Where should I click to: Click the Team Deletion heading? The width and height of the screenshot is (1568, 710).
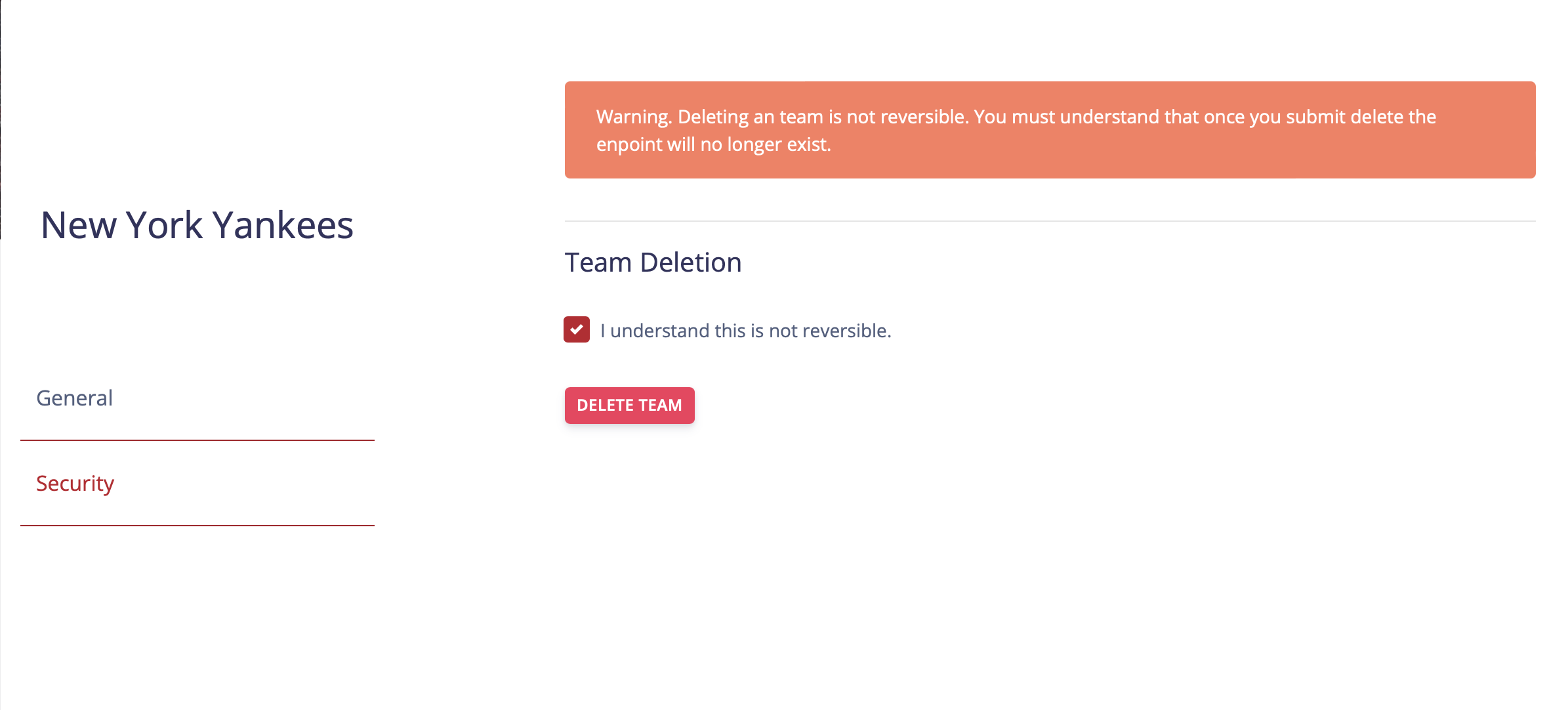pos(653,262)
